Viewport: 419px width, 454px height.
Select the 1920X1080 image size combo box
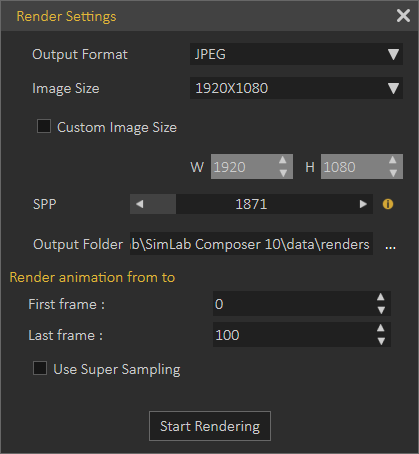(x=296, y=88)
